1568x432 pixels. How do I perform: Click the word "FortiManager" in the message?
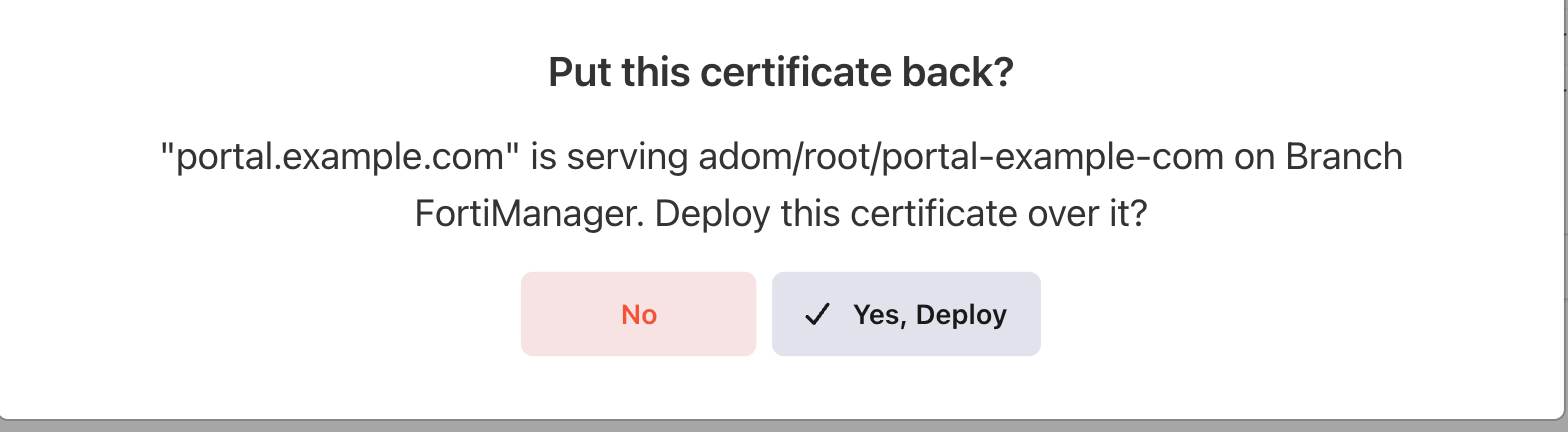coord(517,214)
